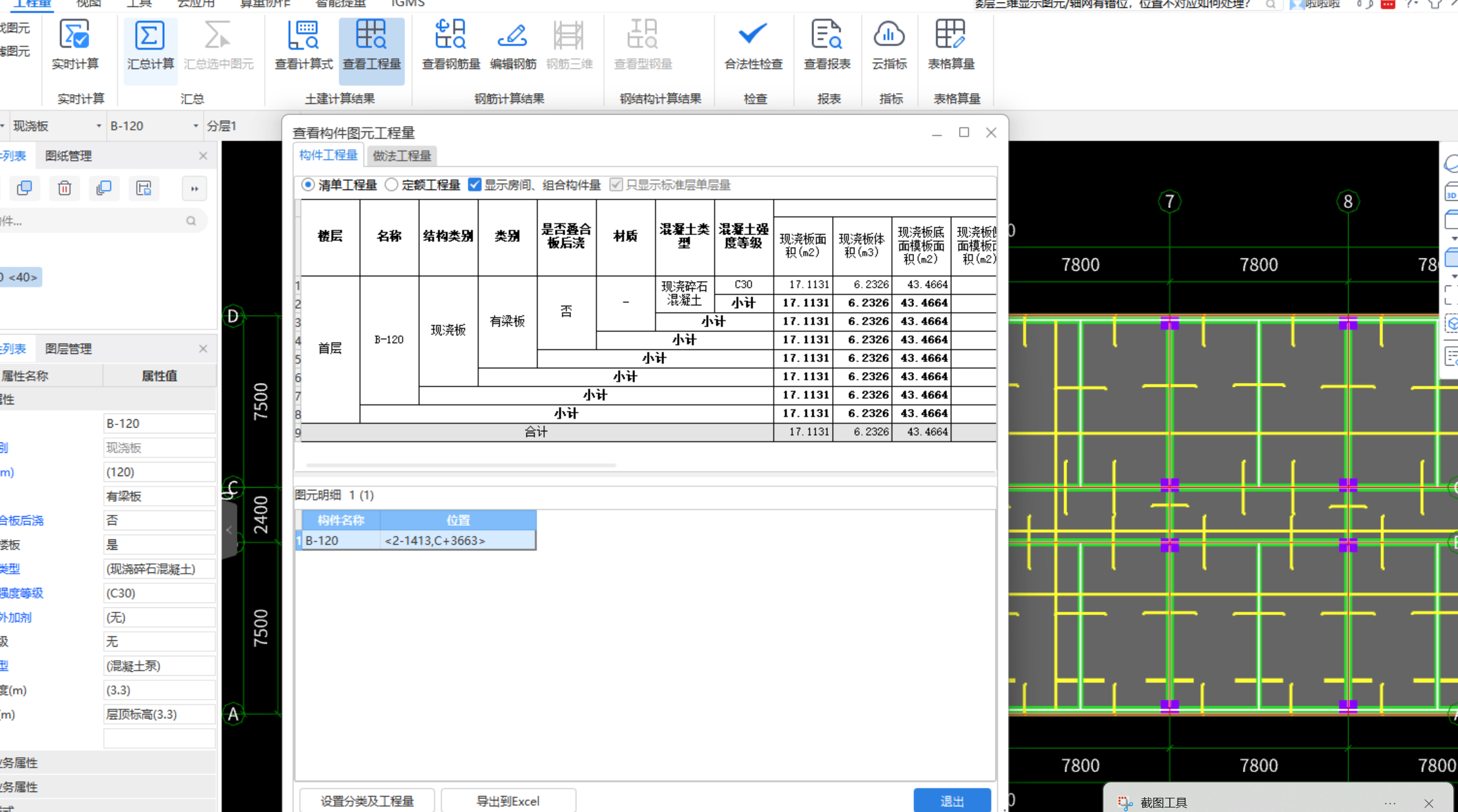Click the B-120 name property value field
Screen dimensions: 1458x812
coord(159,424)
